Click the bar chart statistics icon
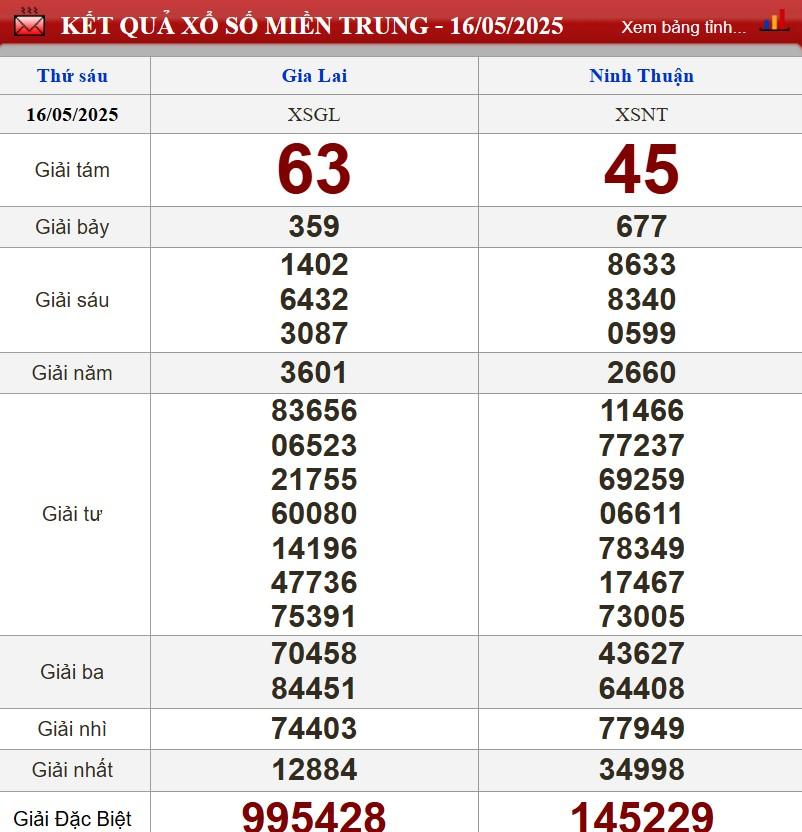 click(774, 22)
